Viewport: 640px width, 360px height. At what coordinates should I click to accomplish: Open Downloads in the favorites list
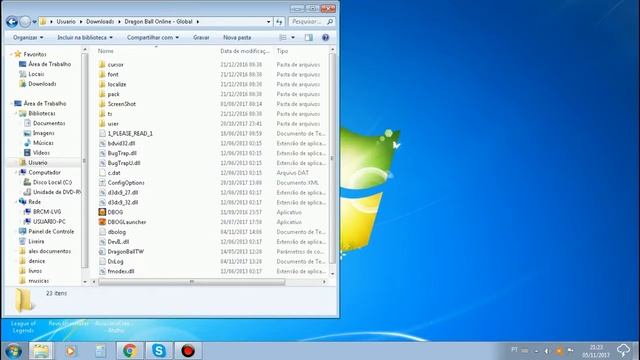pyautogui.click(x=42, y=84)
